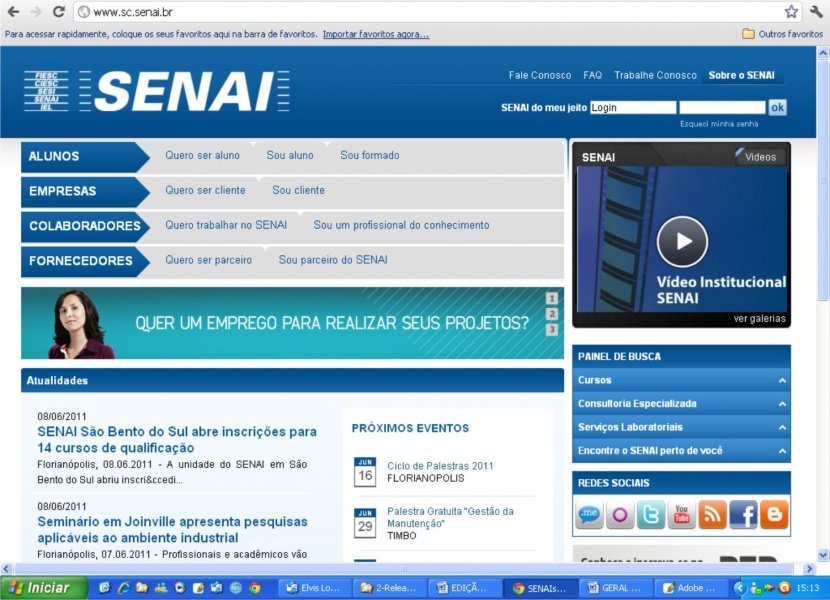Viewport: 830px width, 600px height.
Task: Open the EMPRESAS menu category
Action: pyautogui.click(x=85, y=192)
